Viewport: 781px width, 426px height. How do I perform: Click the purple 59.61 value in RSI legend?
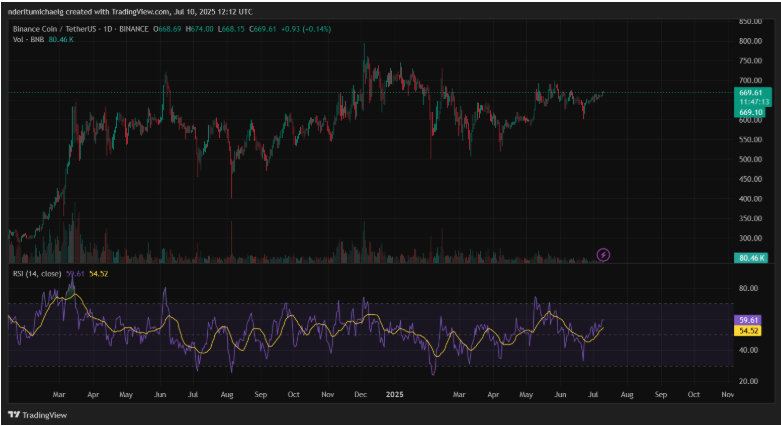pos(75,274)
